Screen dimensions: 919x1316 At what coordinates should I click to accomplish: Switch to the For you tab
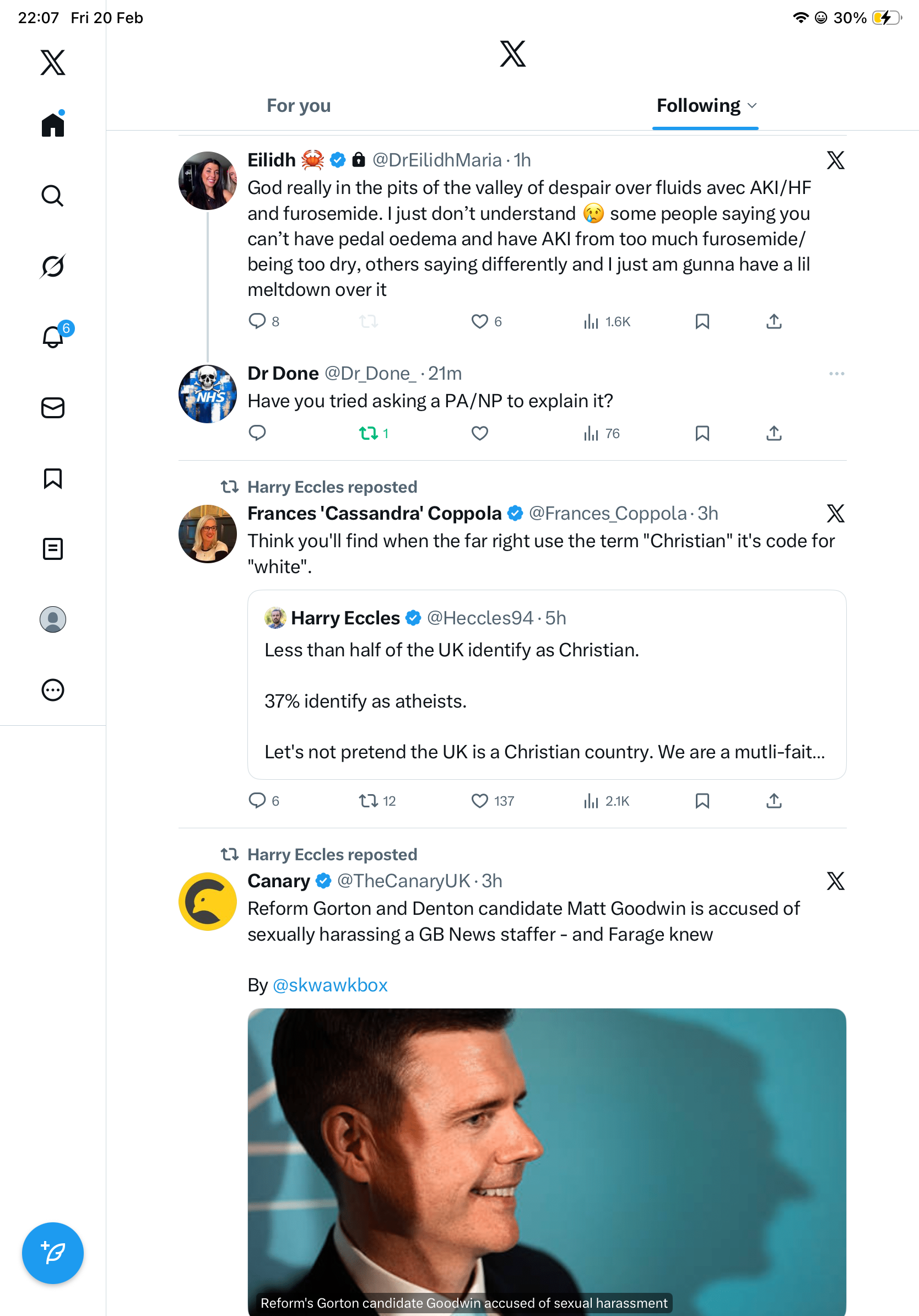(299, 106)
